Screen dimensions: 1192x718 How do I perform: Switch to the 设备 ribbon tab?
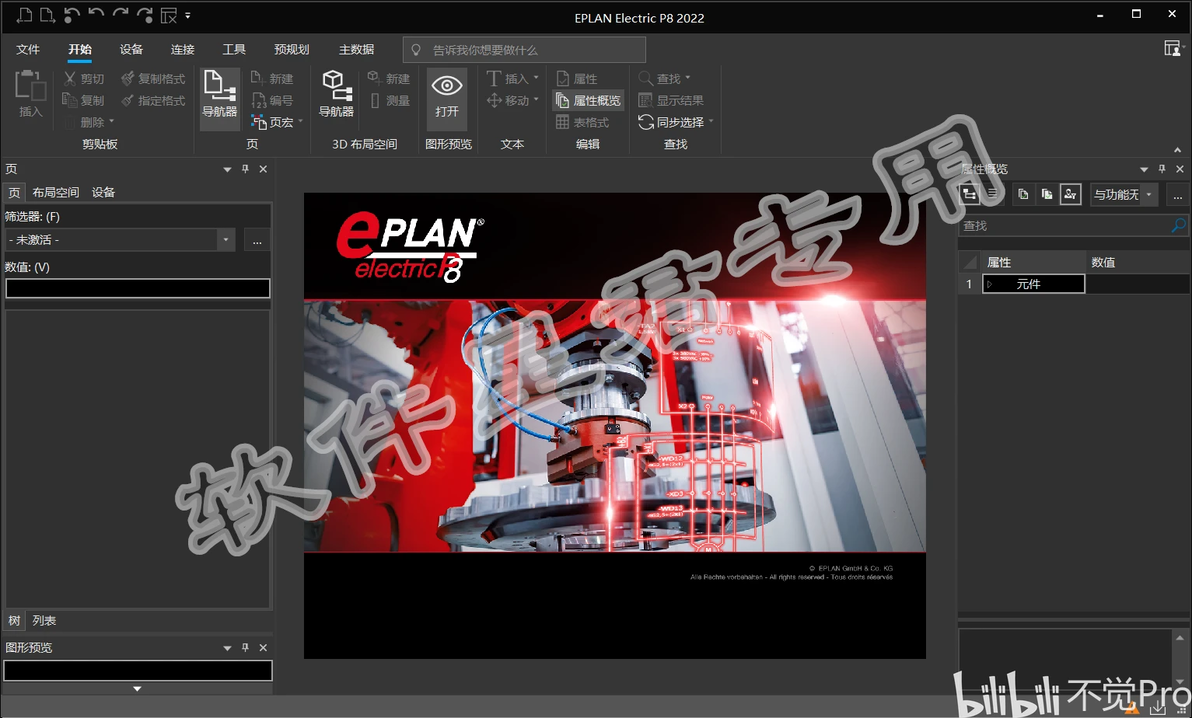tap(131, 49)
